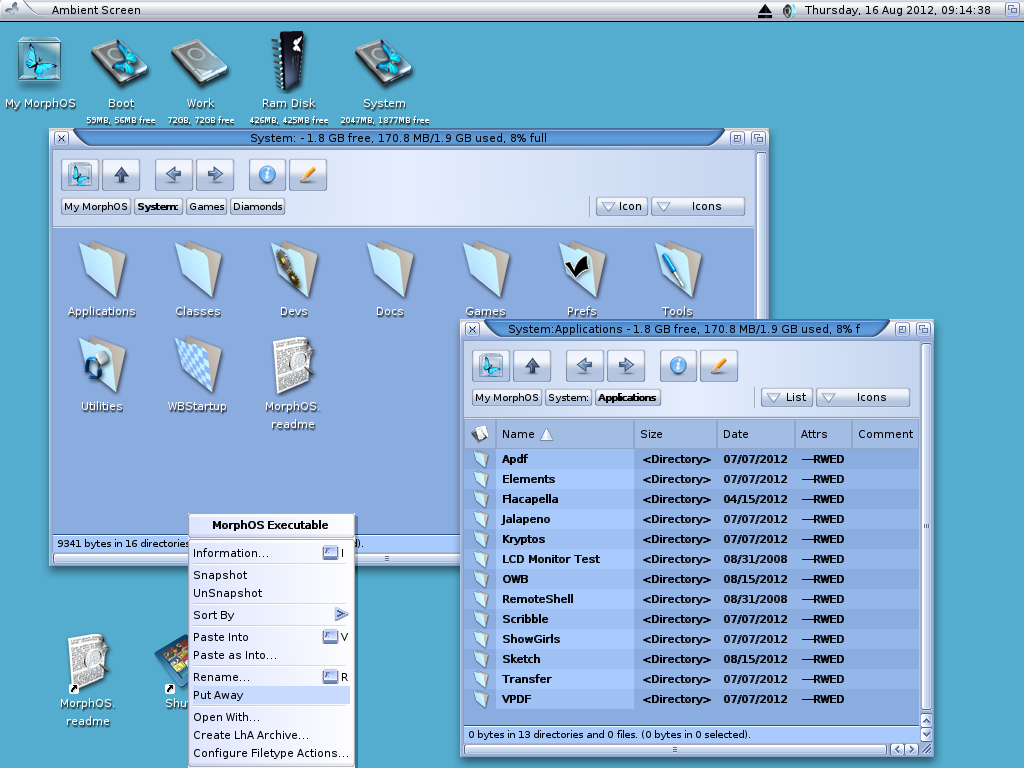This screenshot has width=1024, height=768.
Task: Click My MorphOS breadcrumb in System window
Action: click(x=96, y=206)
